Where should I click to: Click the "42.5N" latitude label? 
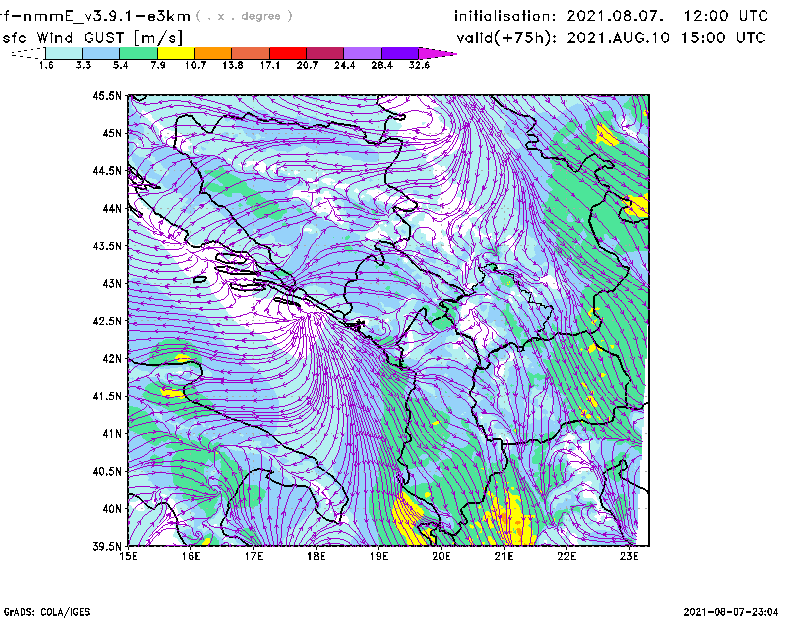pos(107,321)
